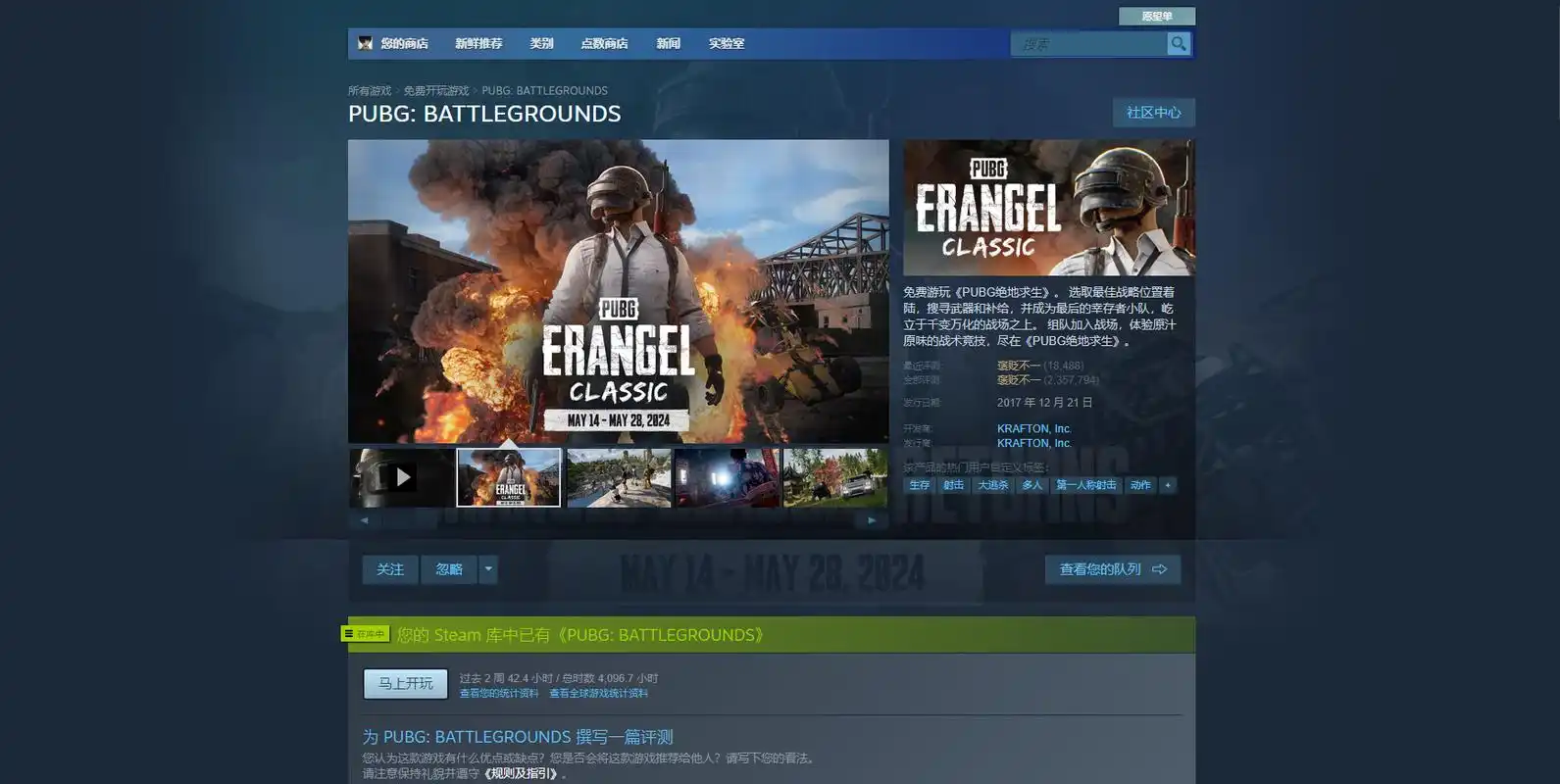
Task: Open publisher KRAFTON, Inc. link
Action: point(1034,443)
